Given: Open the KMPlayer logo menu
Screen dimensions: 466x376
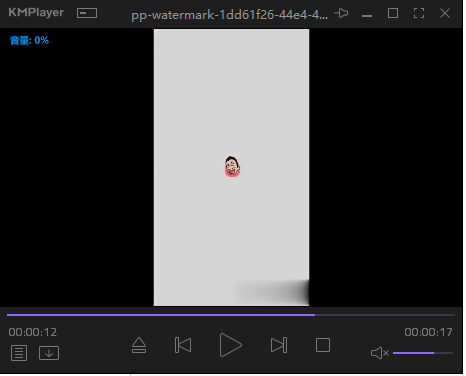Looking at the screenshot, I should (x=36, y=12).
